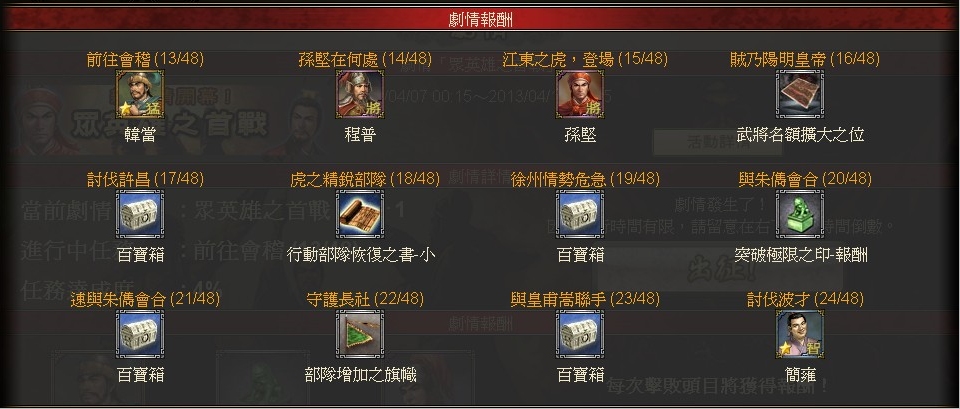Click the 江東之虎，登場 (15/48) title
Screen dimensions: 960x409
point(585,59)
